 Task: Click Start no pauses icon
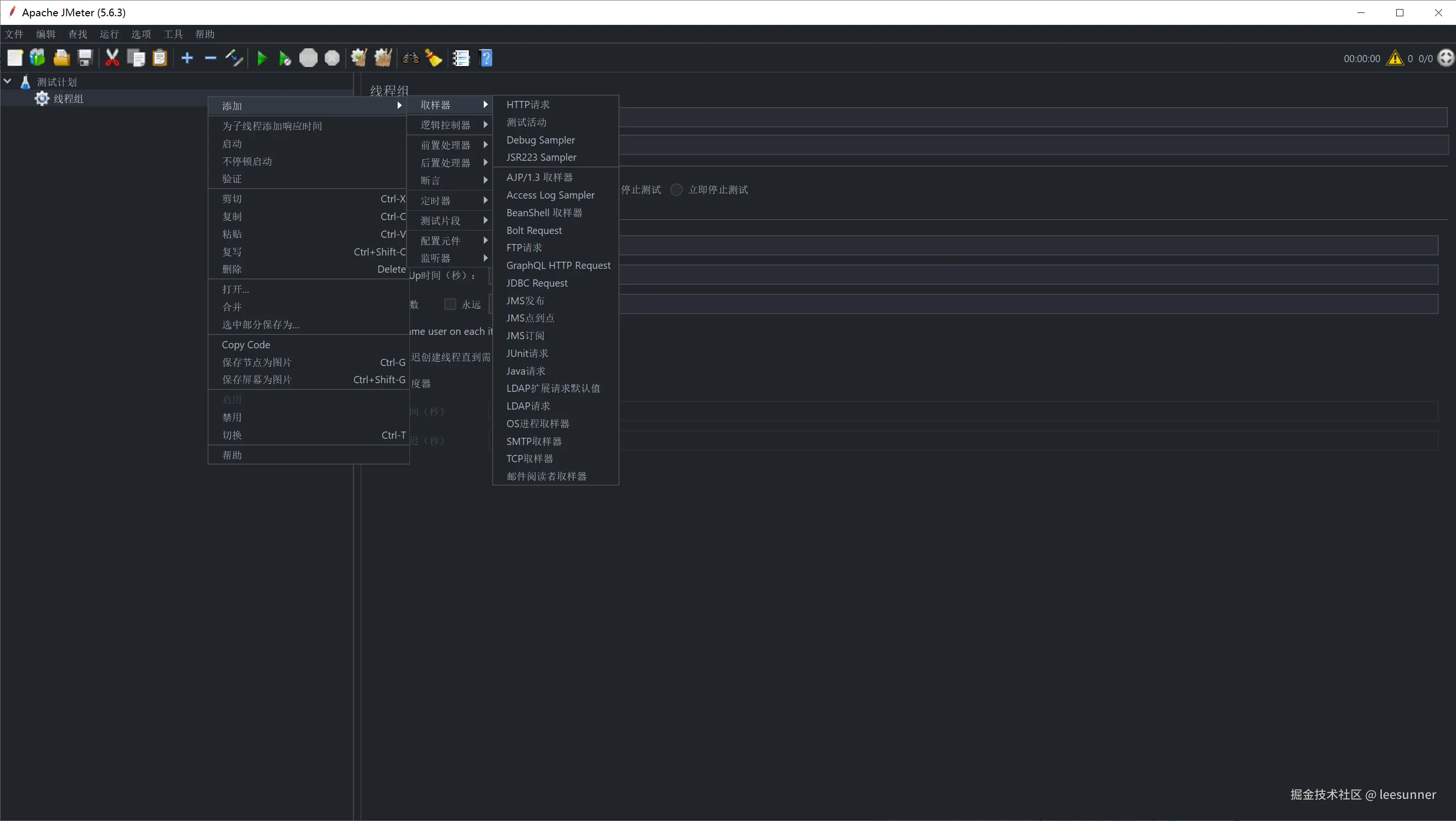pos(285,58)
